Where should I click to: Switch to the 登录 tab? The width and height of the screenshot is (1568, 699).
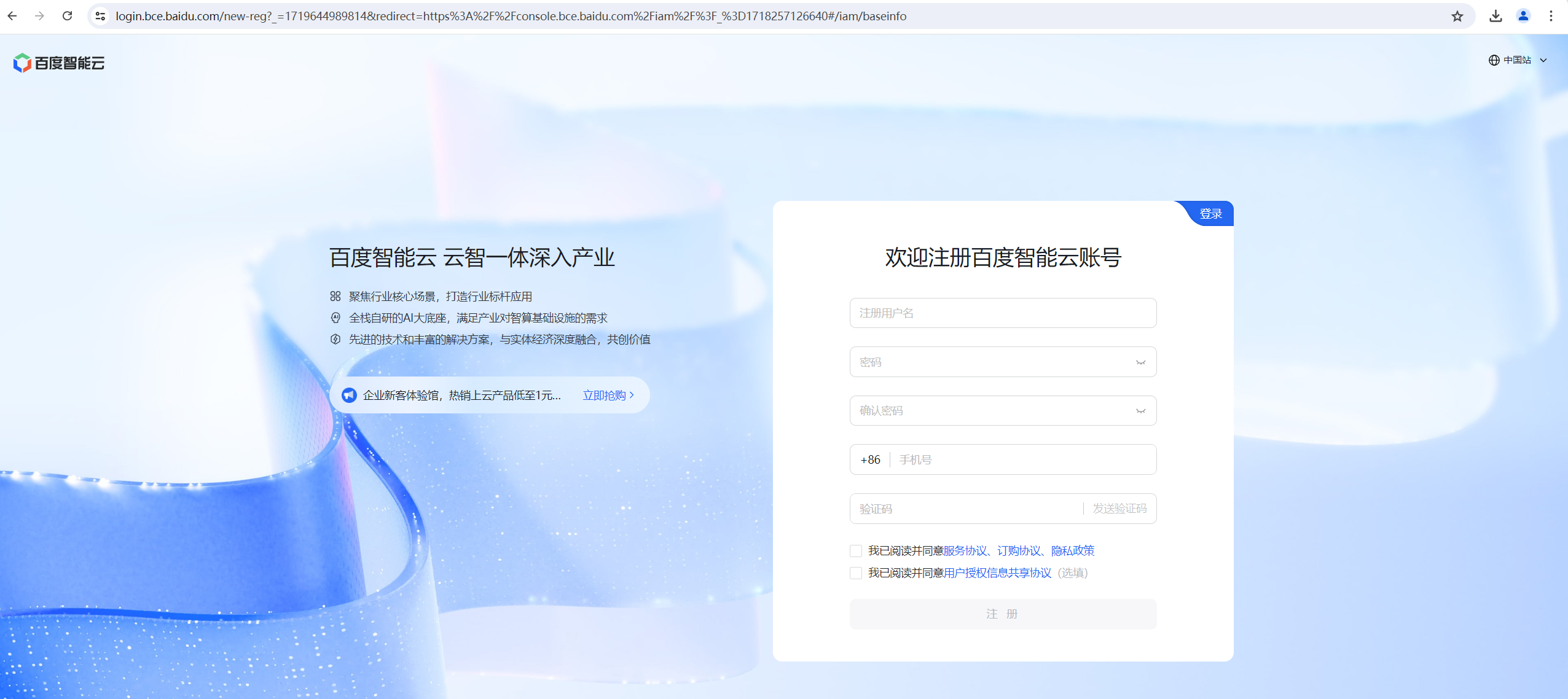[x=1210, y=214]
